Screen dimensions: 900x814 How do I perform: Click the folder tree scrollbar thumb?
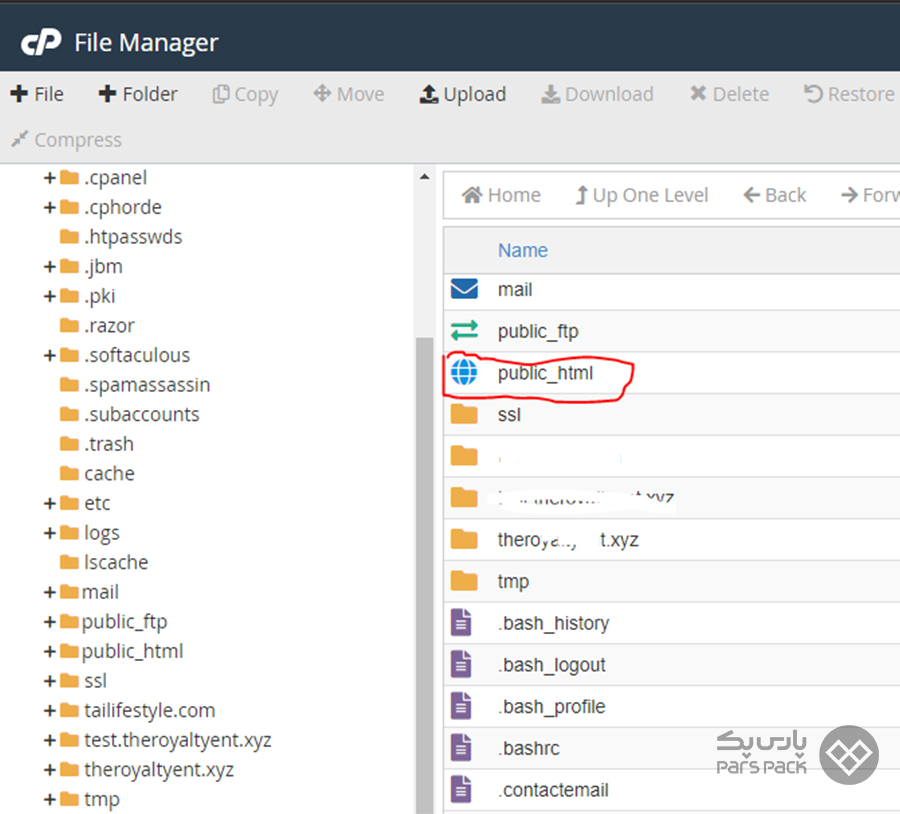424,574
